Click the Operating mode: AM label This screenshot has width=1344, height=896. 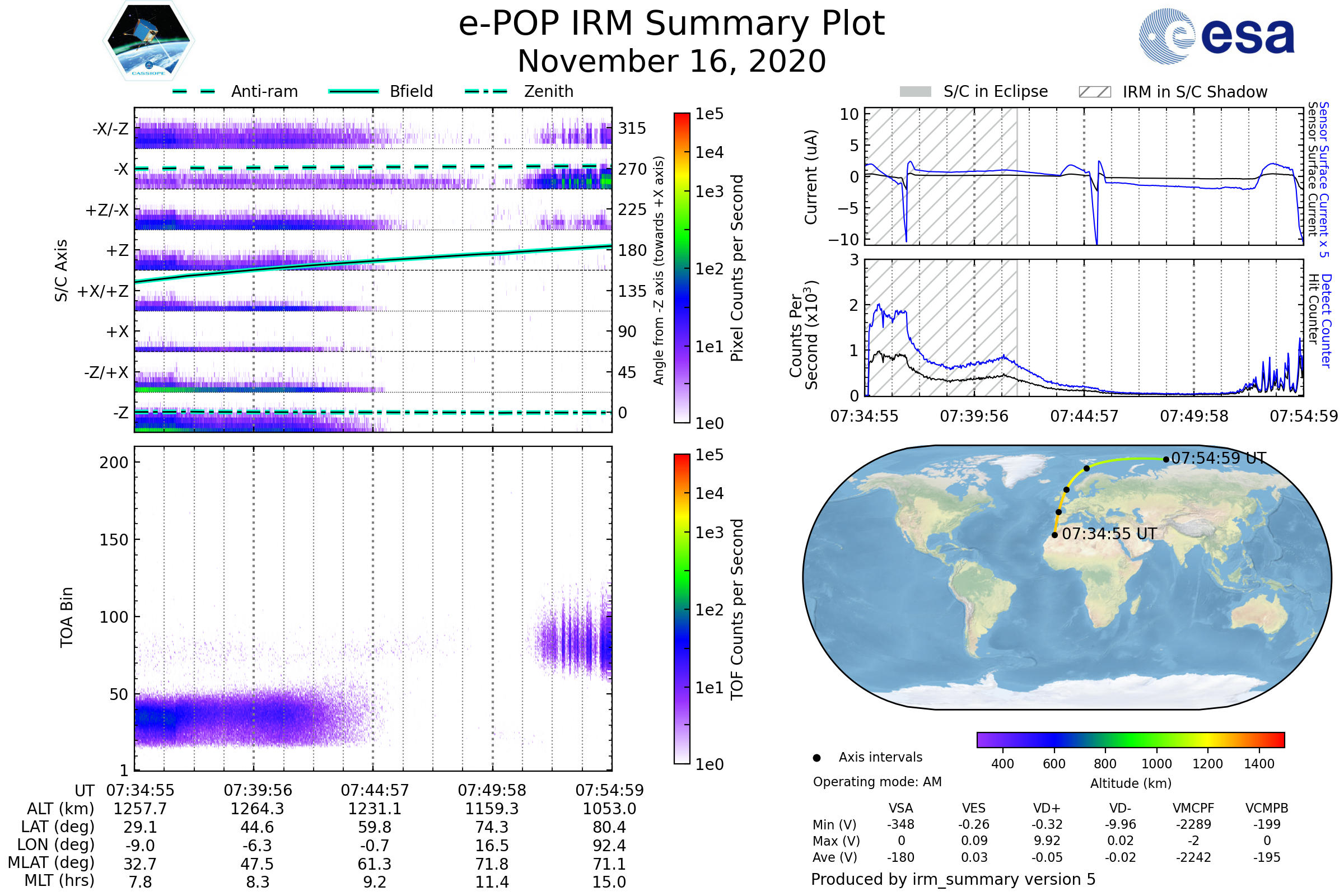click(877, 782)
